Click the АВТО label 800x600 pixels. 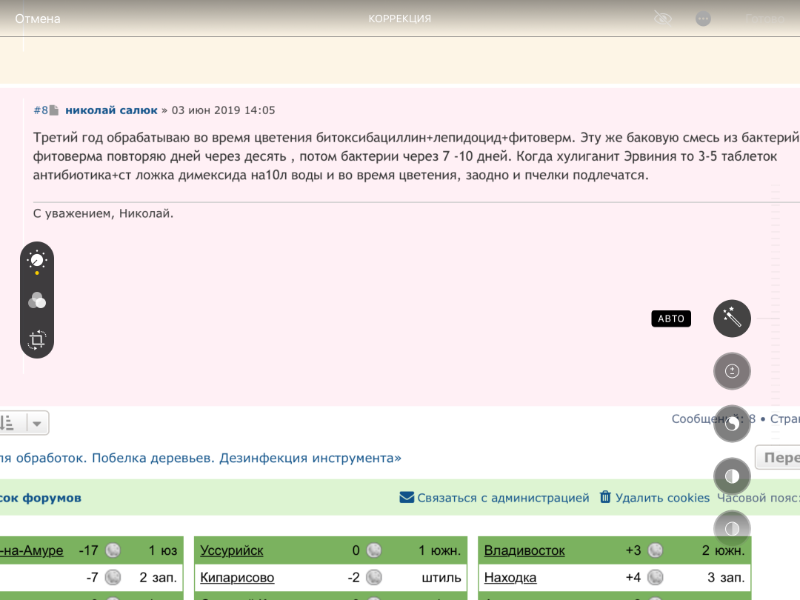pyautogui.click(x=671, y=318)
